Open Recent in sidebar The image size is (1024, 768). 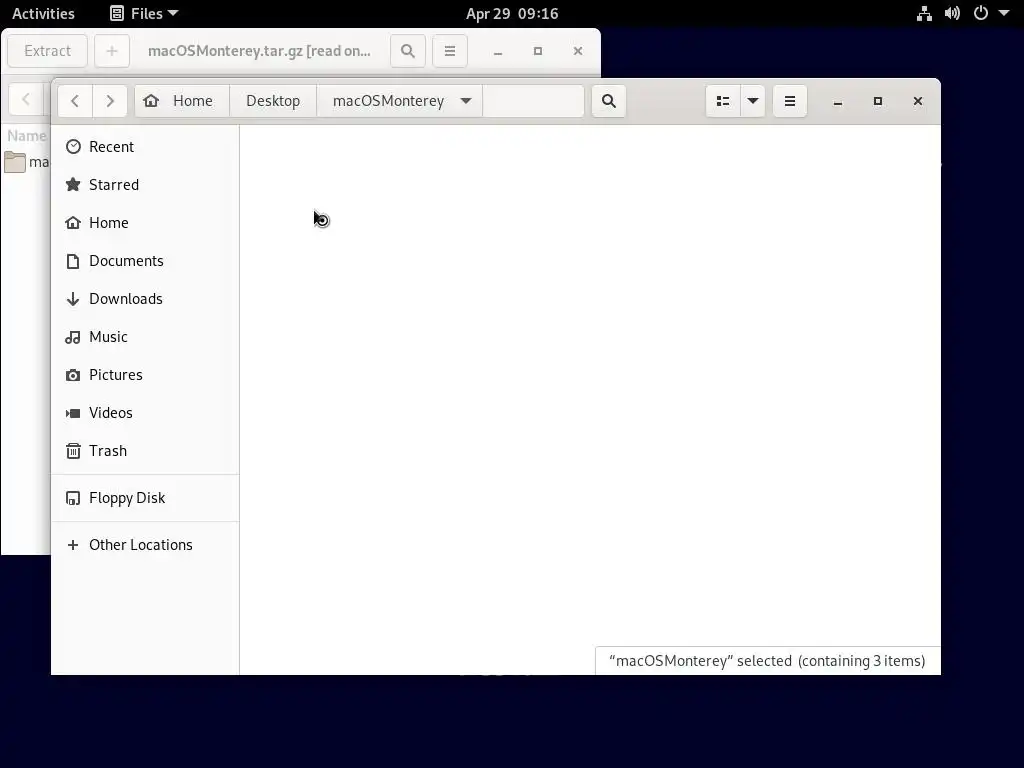click(x=145, y=147)
